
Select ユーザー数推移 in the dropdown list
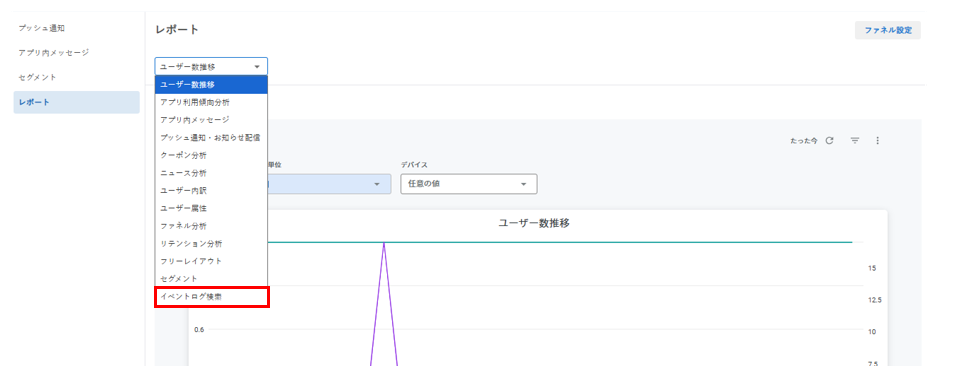click(x=211, y=84)
